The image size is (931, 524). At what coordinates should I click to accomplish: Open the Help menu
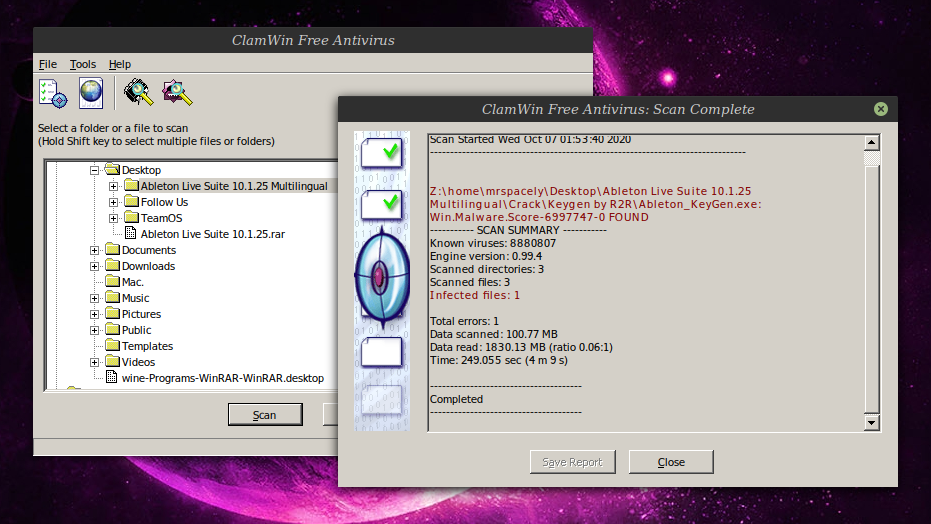(x=119, y=64)
